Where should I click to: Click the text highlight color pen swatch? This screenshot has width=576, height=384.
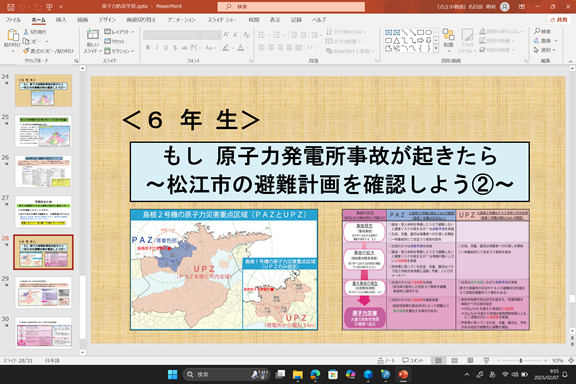226,48
